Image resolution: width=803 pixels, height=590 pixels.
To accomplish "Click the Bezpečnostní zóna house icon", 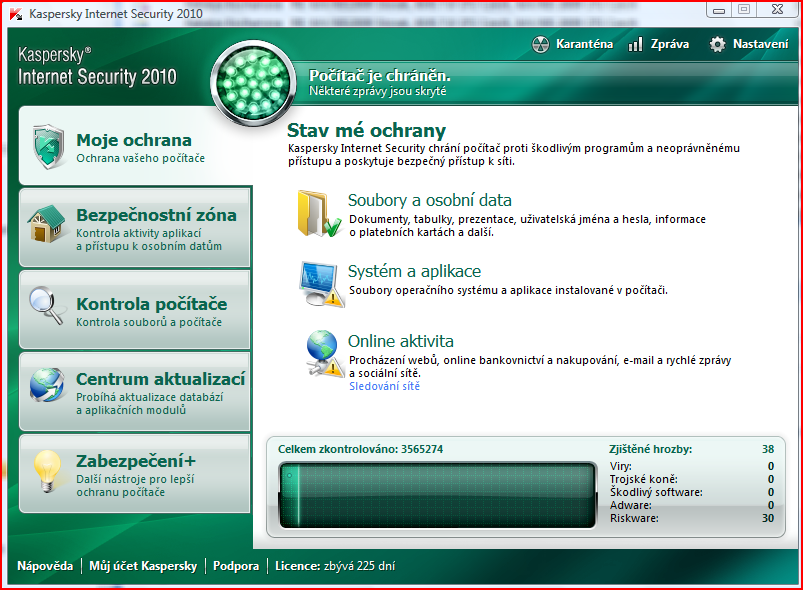I will pos(47,224).
